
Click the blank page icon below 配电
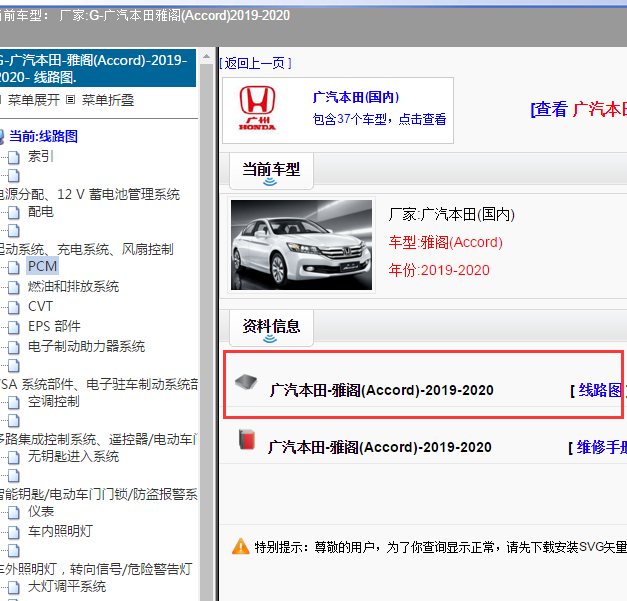pyautogui.click(x=14, y=230)
